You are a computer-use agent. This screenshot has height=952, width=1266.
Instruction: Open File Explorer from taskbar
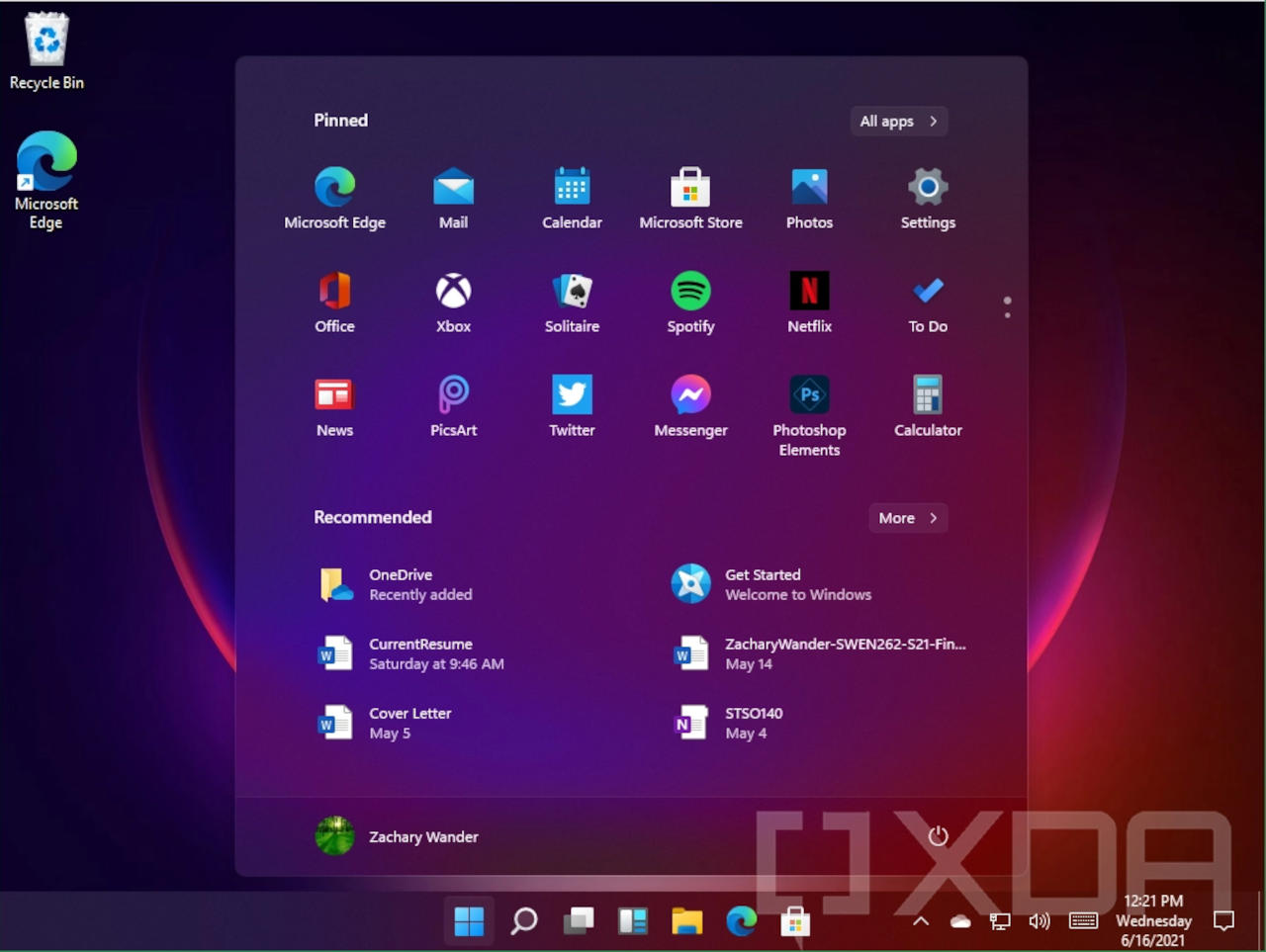point(686,921)
